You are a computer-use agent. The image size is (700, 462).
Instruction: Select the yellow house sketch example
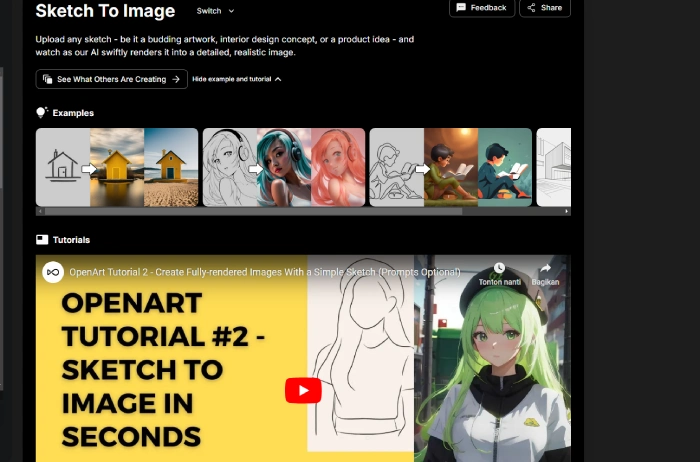click(x=117, y=167)
